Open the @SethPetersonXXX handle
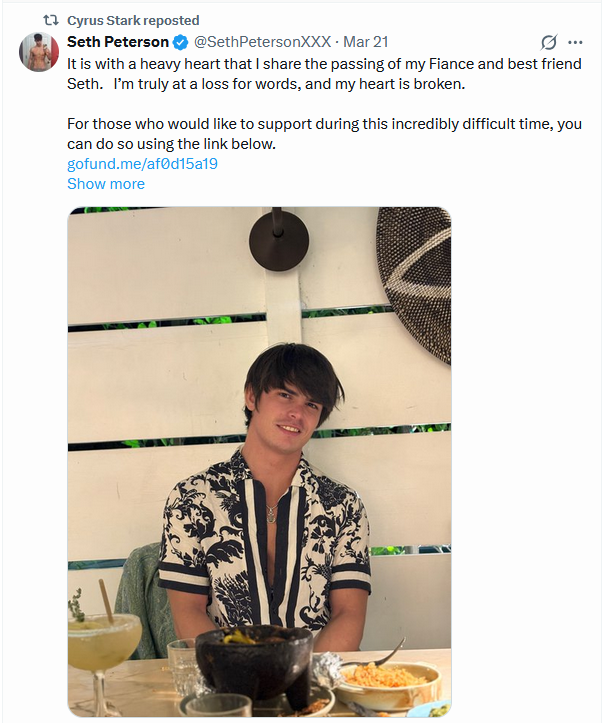The width and height of the screenshot is (603, 723). coord(262,42)
